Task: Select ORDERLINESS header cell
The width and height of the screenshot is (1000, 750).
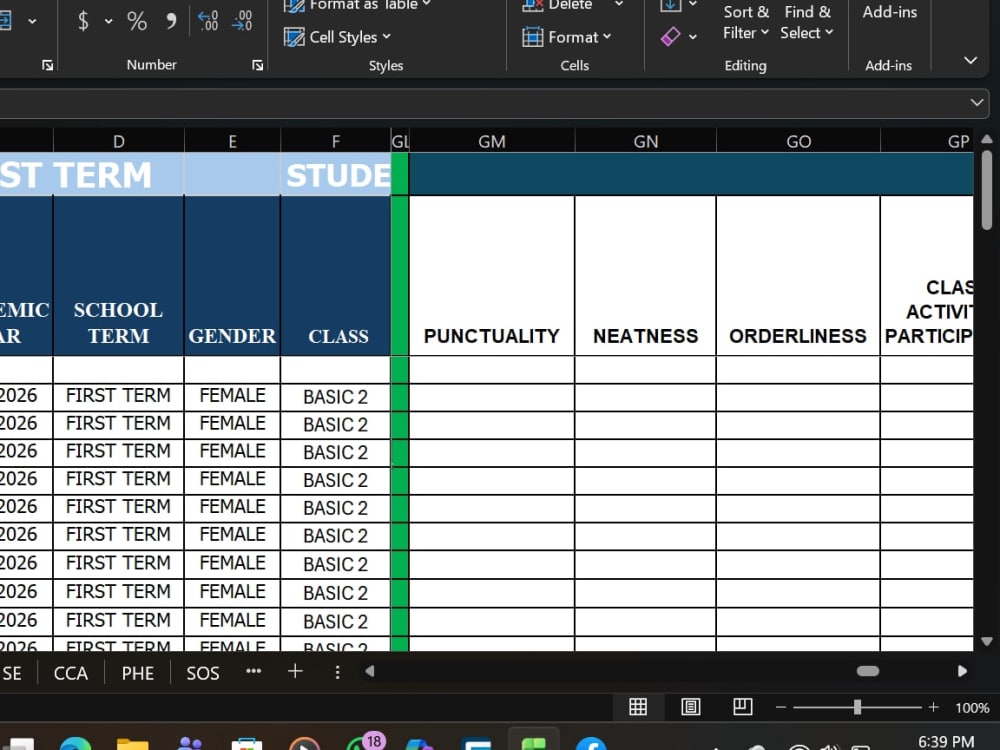Action: click(798, 276)
